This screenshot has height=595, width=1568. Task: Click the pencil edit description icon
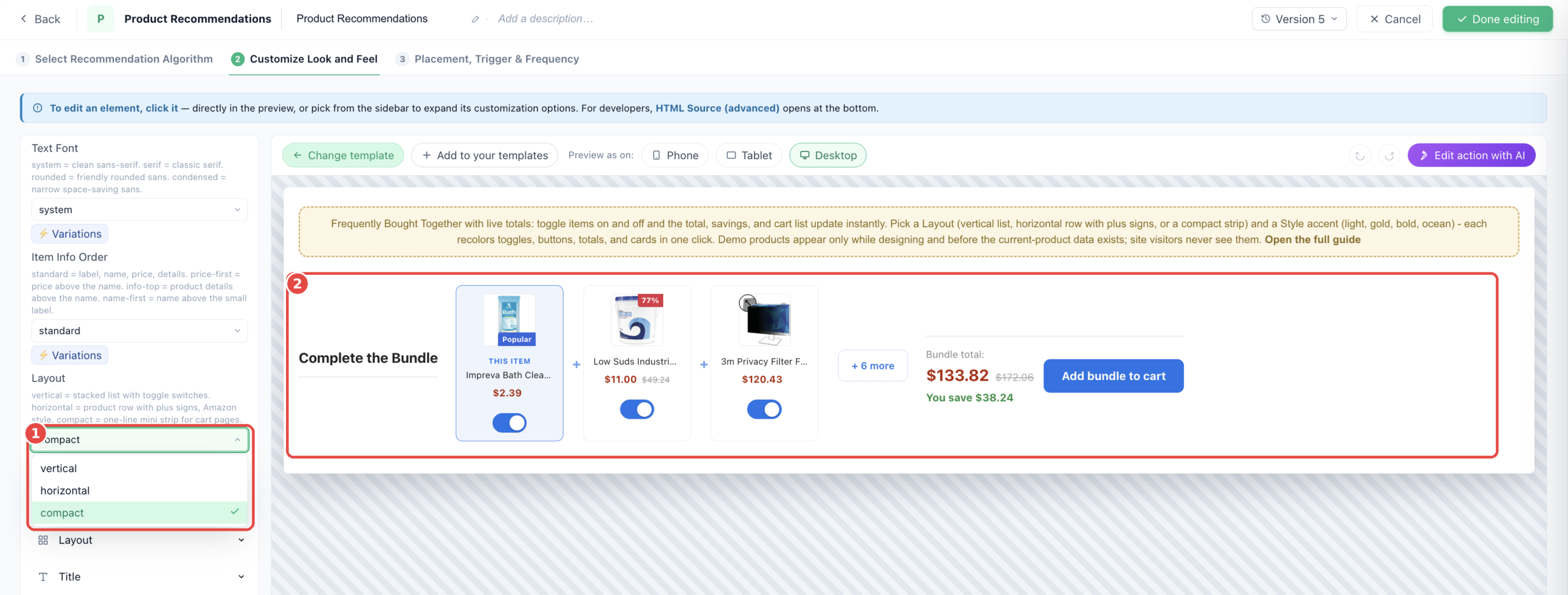coord(475,19)
